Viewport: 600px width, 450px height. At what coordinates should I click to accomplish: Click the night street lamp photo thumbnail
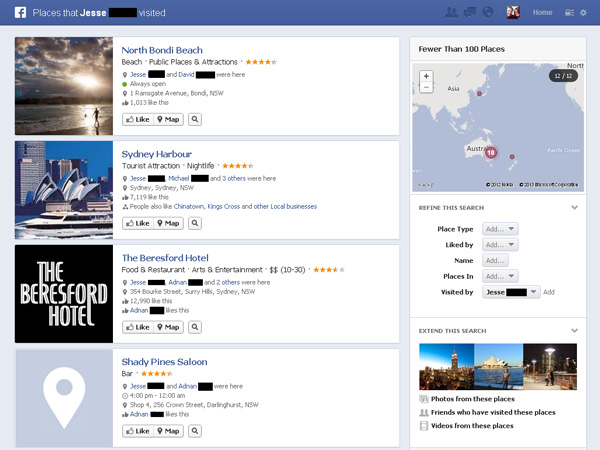point(550,367)
